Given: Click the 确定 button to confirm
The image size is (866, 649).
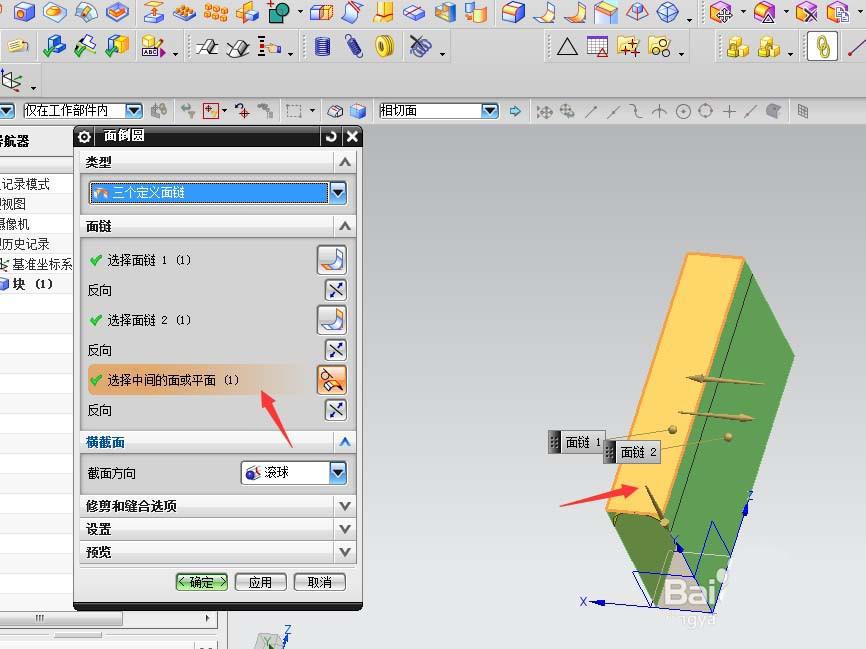Looking at the screenshot, I should 200,581.
